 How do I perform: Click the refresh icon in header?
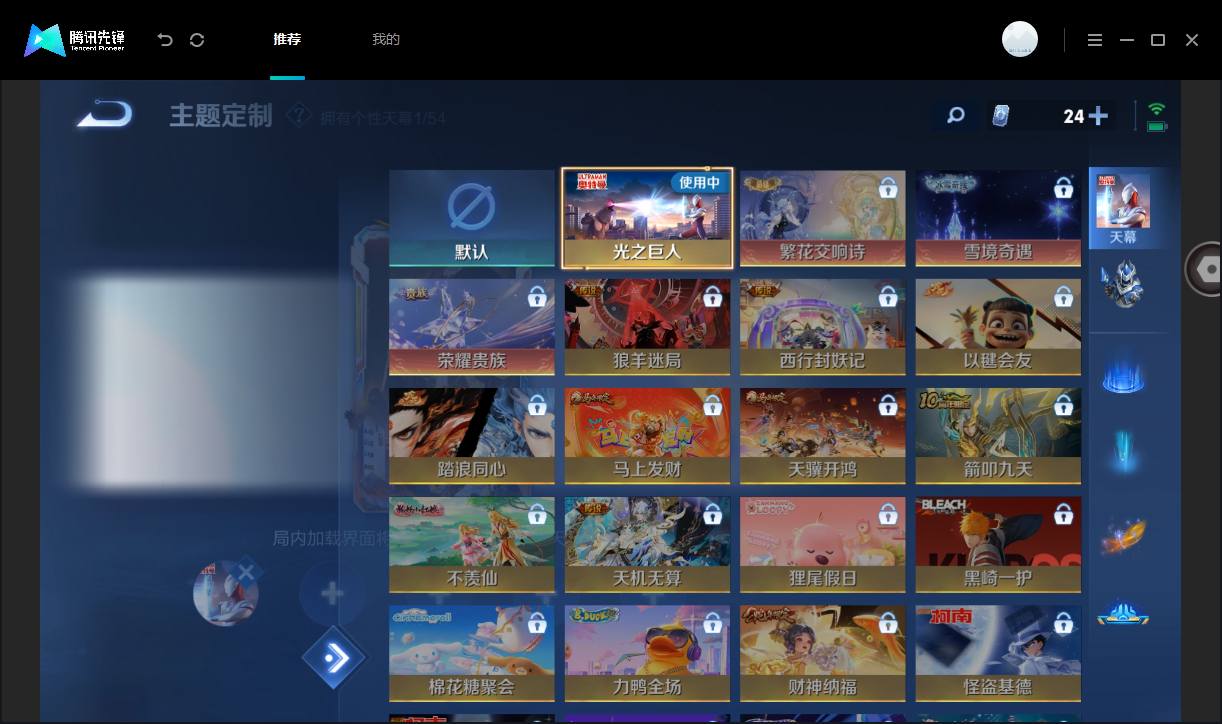pos(197,40)
